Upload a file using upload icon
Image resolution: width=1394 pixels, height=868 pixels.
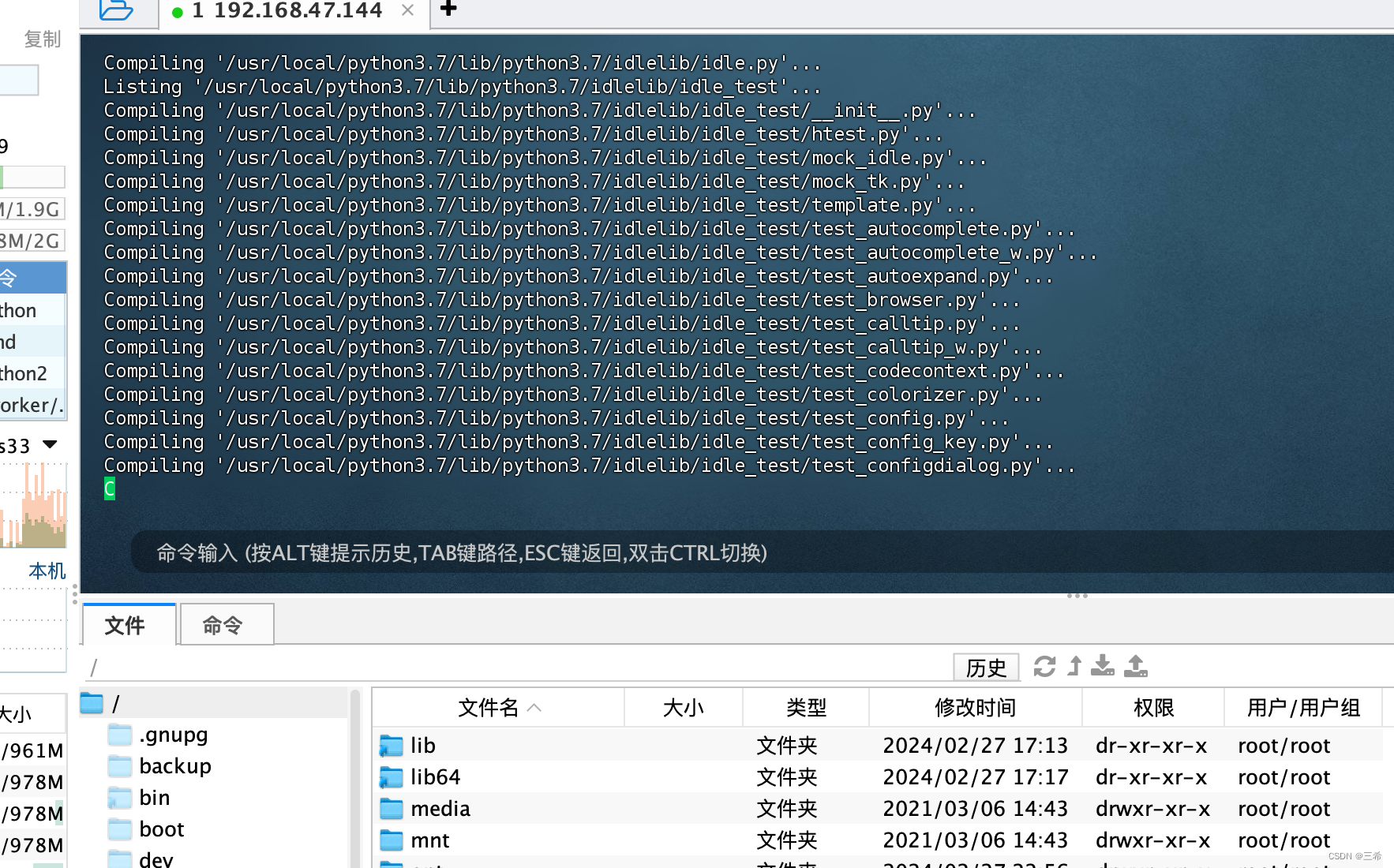(x=1135, y=667)
